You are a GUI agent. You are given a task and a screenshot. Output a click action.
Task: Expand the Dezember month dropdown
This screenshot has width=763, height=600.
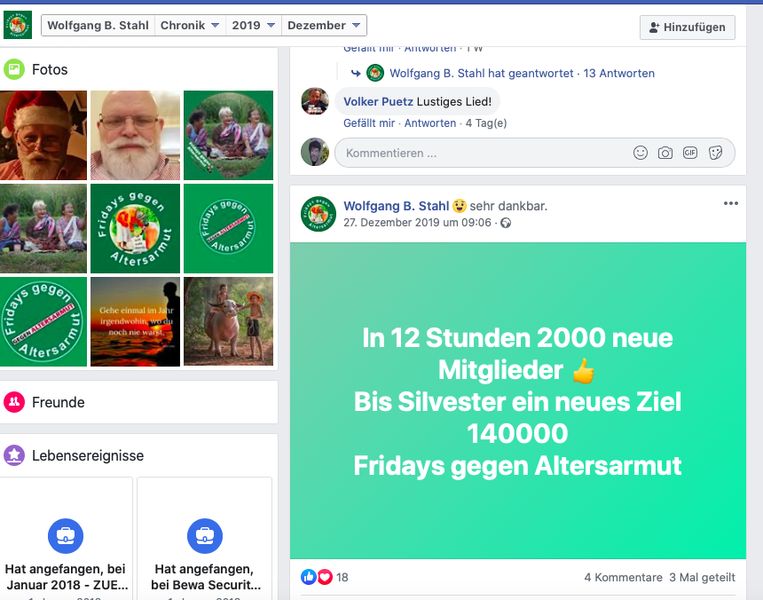(324, 25)
